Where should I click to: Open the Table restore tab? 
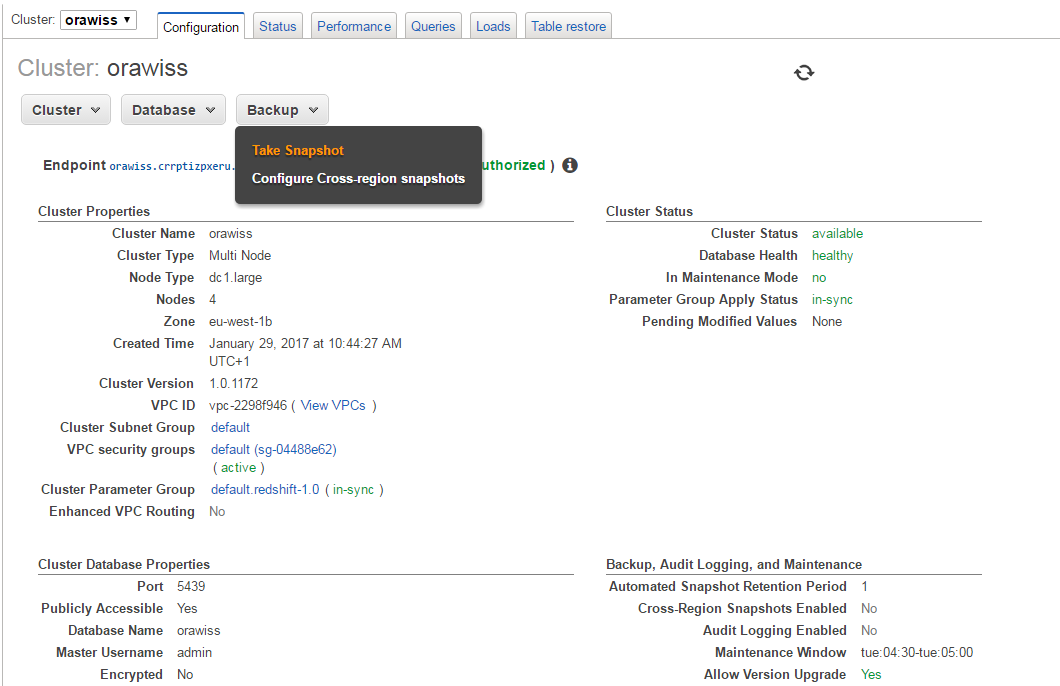coord(569,26)
